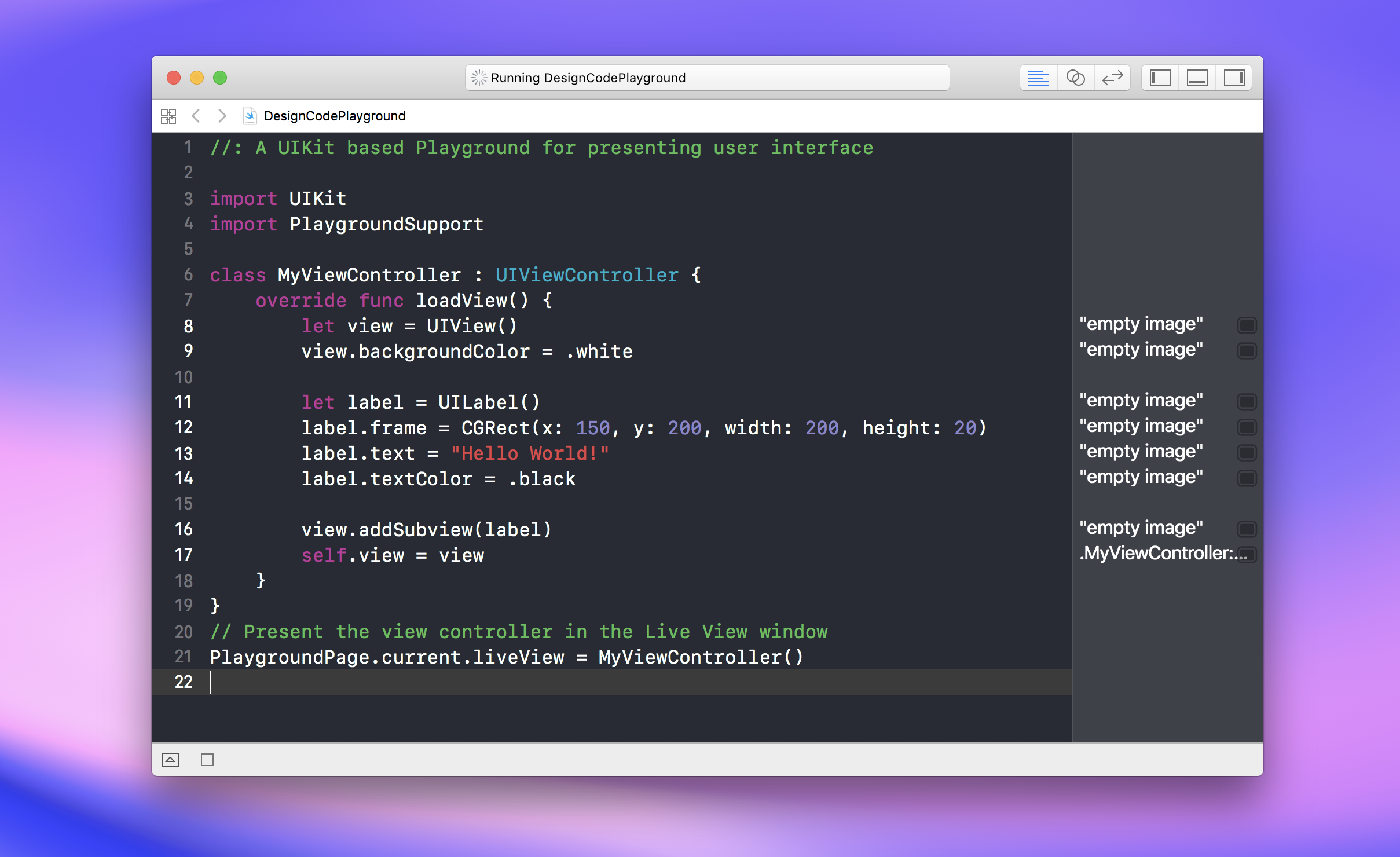Click the MyViewController class name on line 6
The height and width of the screenshot is (857, 1400).
point(369,275)
